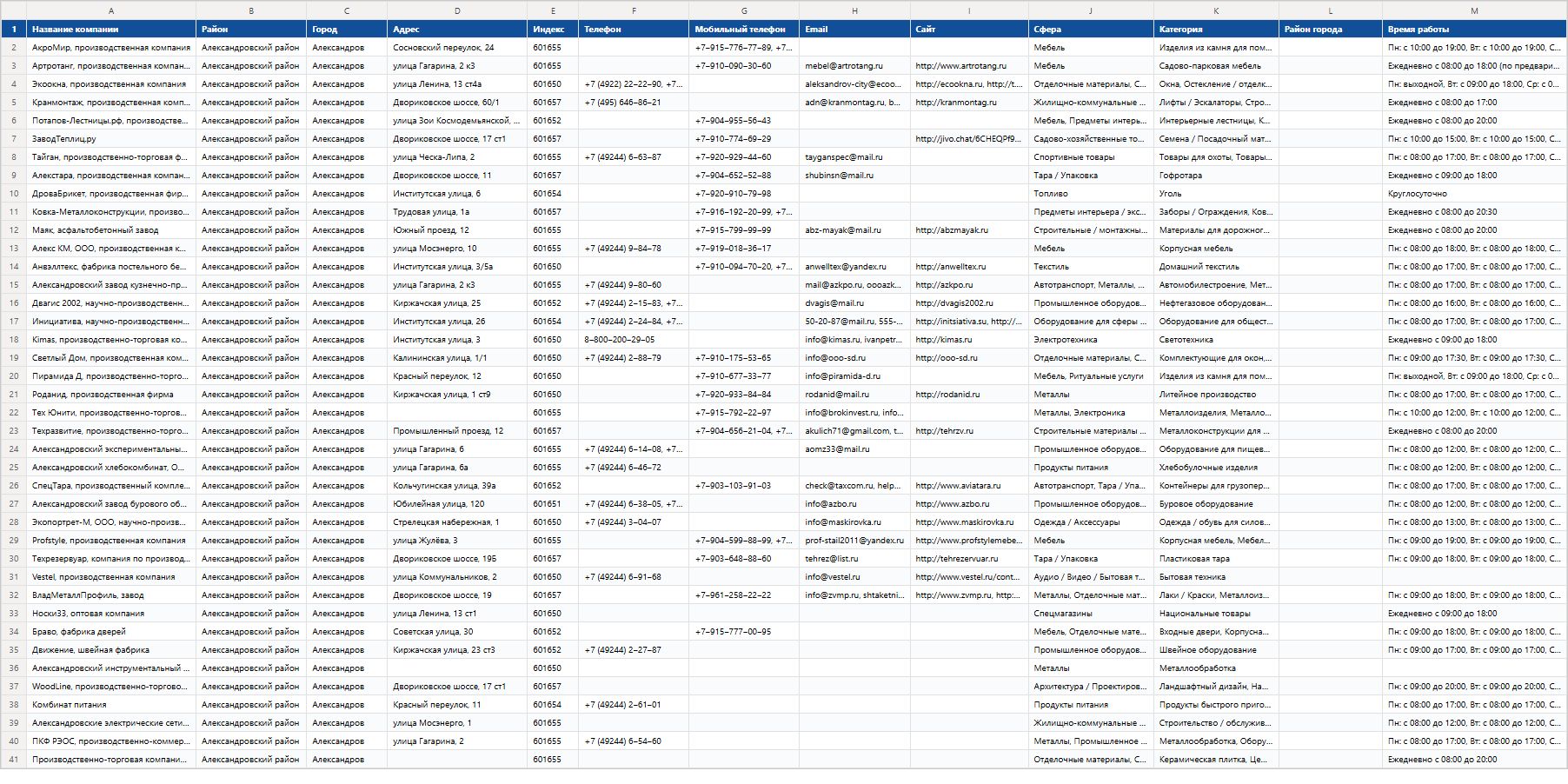Viewport: 1568px width, 784px height.
Task: Select cell 'ВладМеталлПрофиль, завод'
Action: [111, 595]
